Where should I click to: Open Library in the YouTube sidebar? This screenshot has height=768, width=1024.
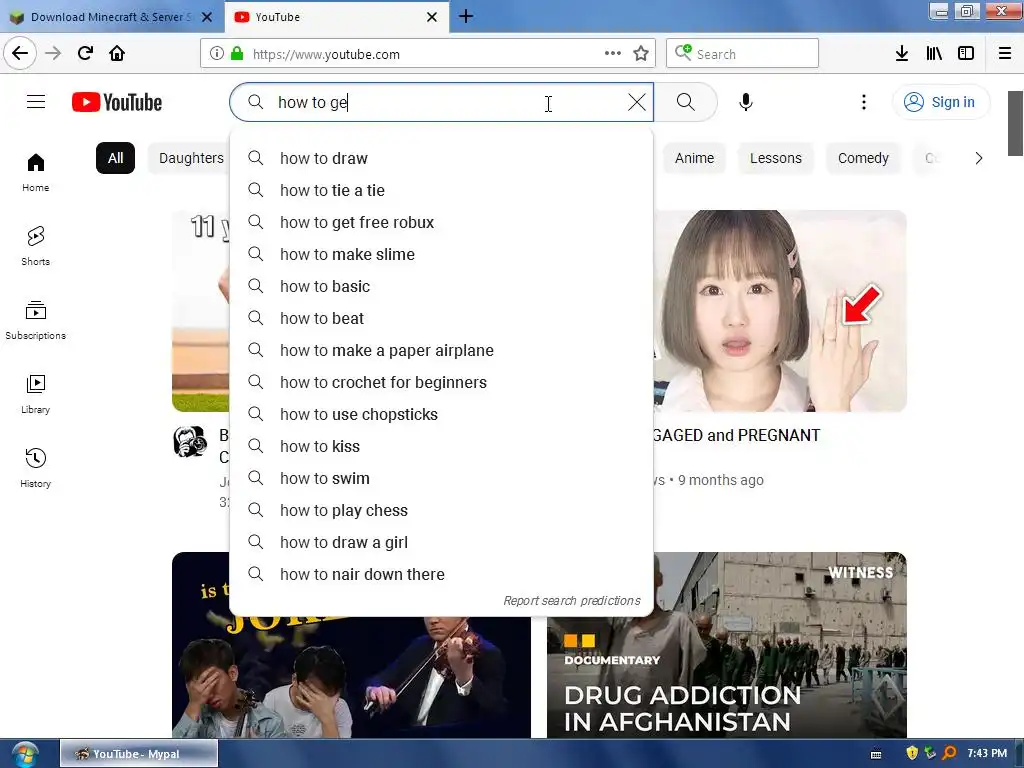pos(36,395)
